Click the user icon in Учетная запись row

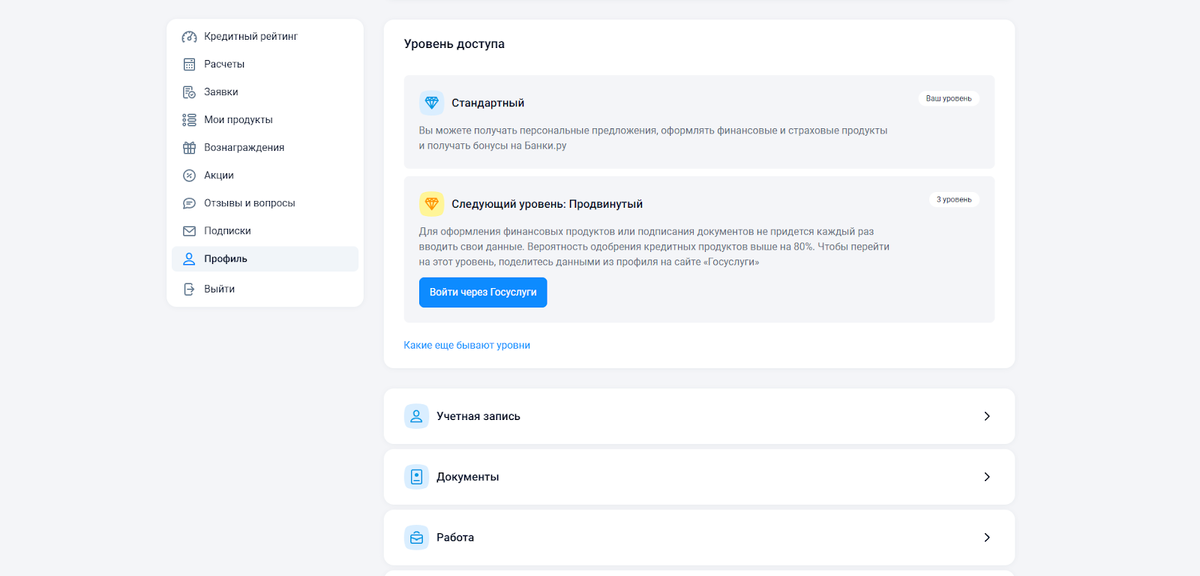click(416, 416)
